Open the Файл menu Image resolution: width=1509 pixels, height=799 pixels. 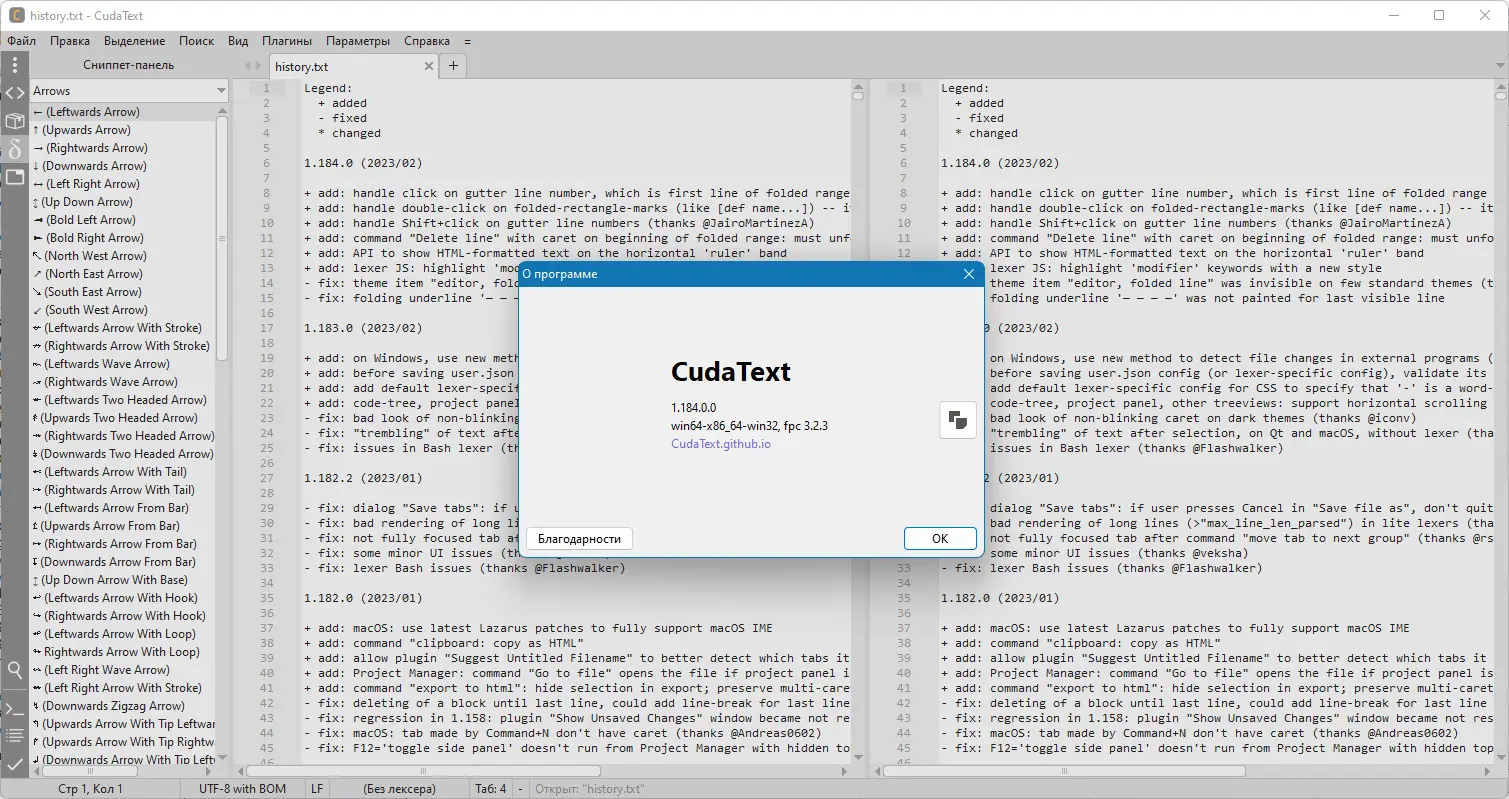(21, 41)
